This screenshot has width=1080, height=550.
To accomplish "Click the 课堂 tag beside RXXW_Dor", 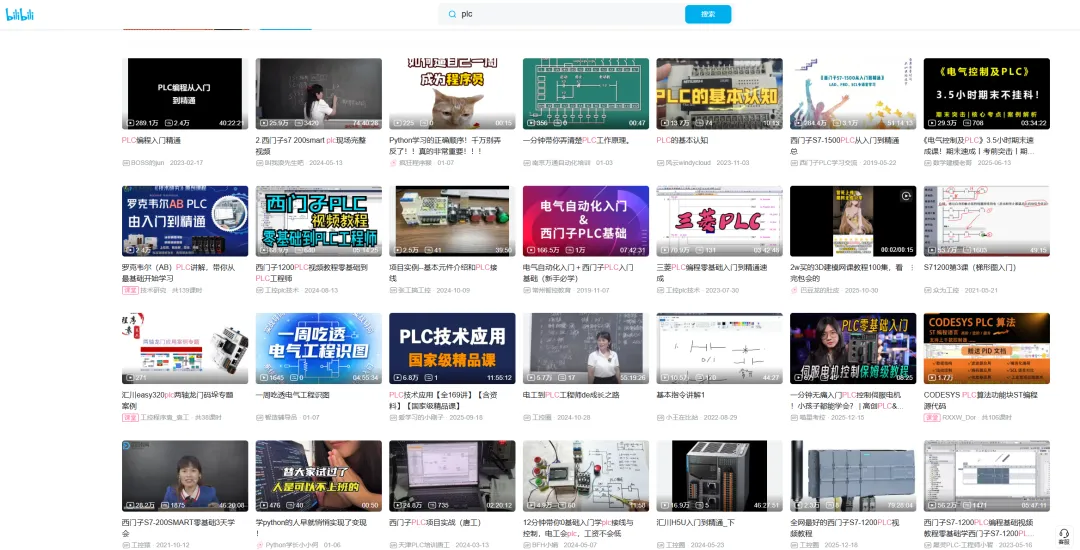I will [x=932, y=418].
